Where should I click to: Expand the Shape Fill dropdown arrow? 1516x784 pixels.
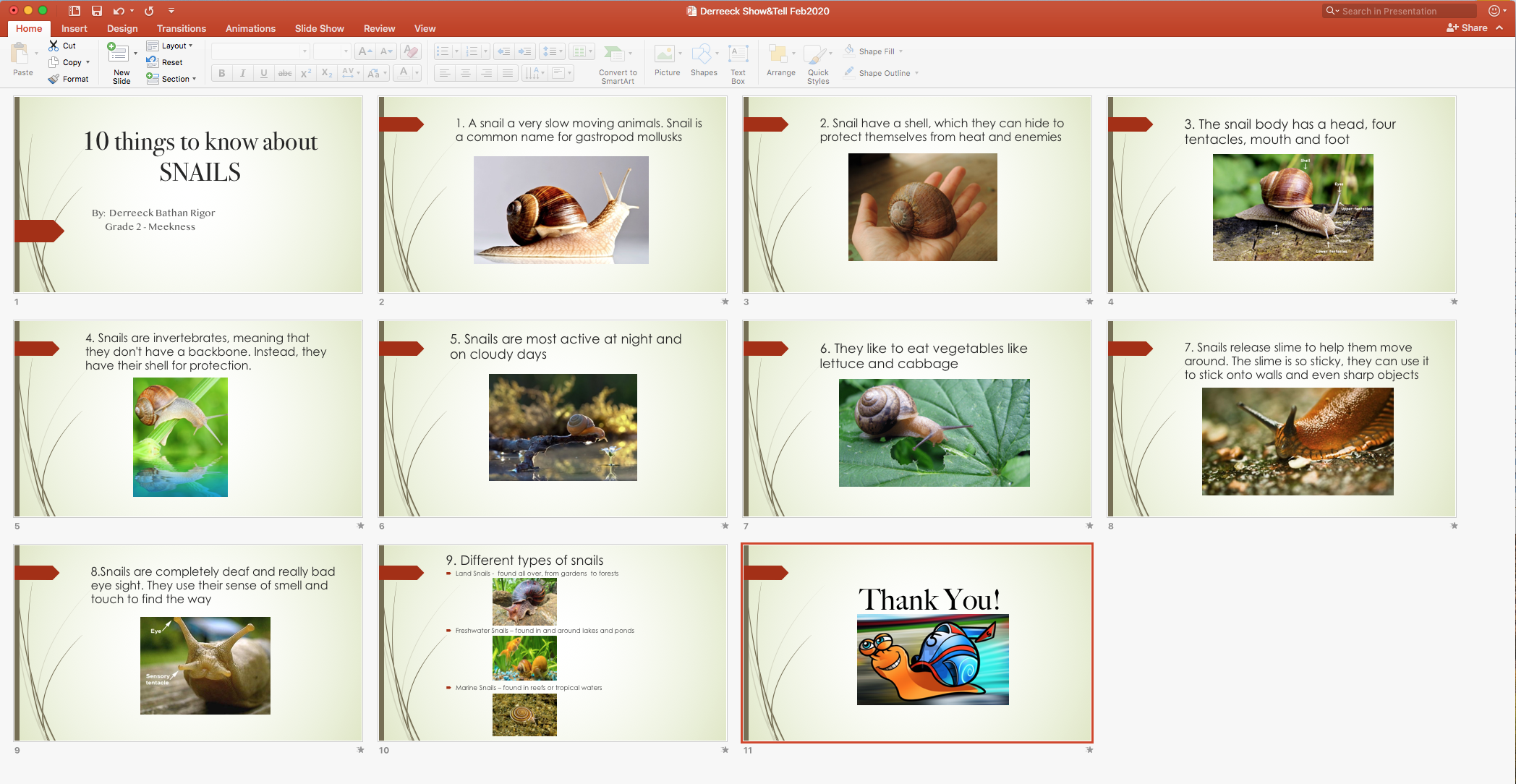[901, 51]
